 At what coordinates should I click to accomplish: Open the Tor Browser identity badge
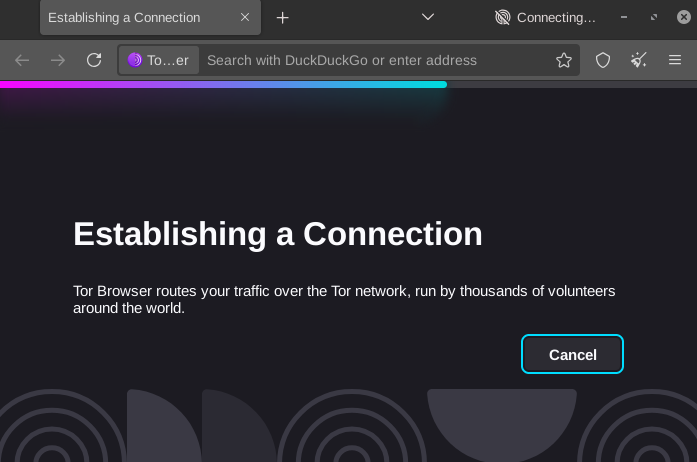click(159, 60)
